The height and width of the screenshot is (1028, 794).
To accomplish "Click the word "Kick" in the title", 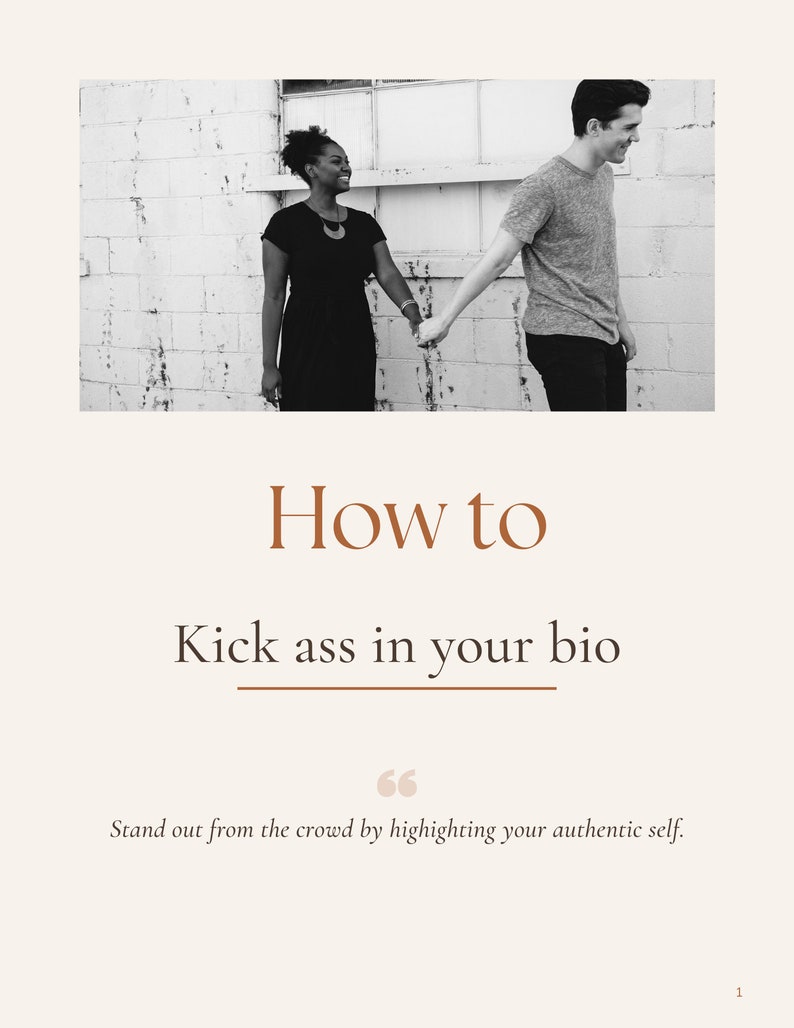I will click(x=226, y=643).
